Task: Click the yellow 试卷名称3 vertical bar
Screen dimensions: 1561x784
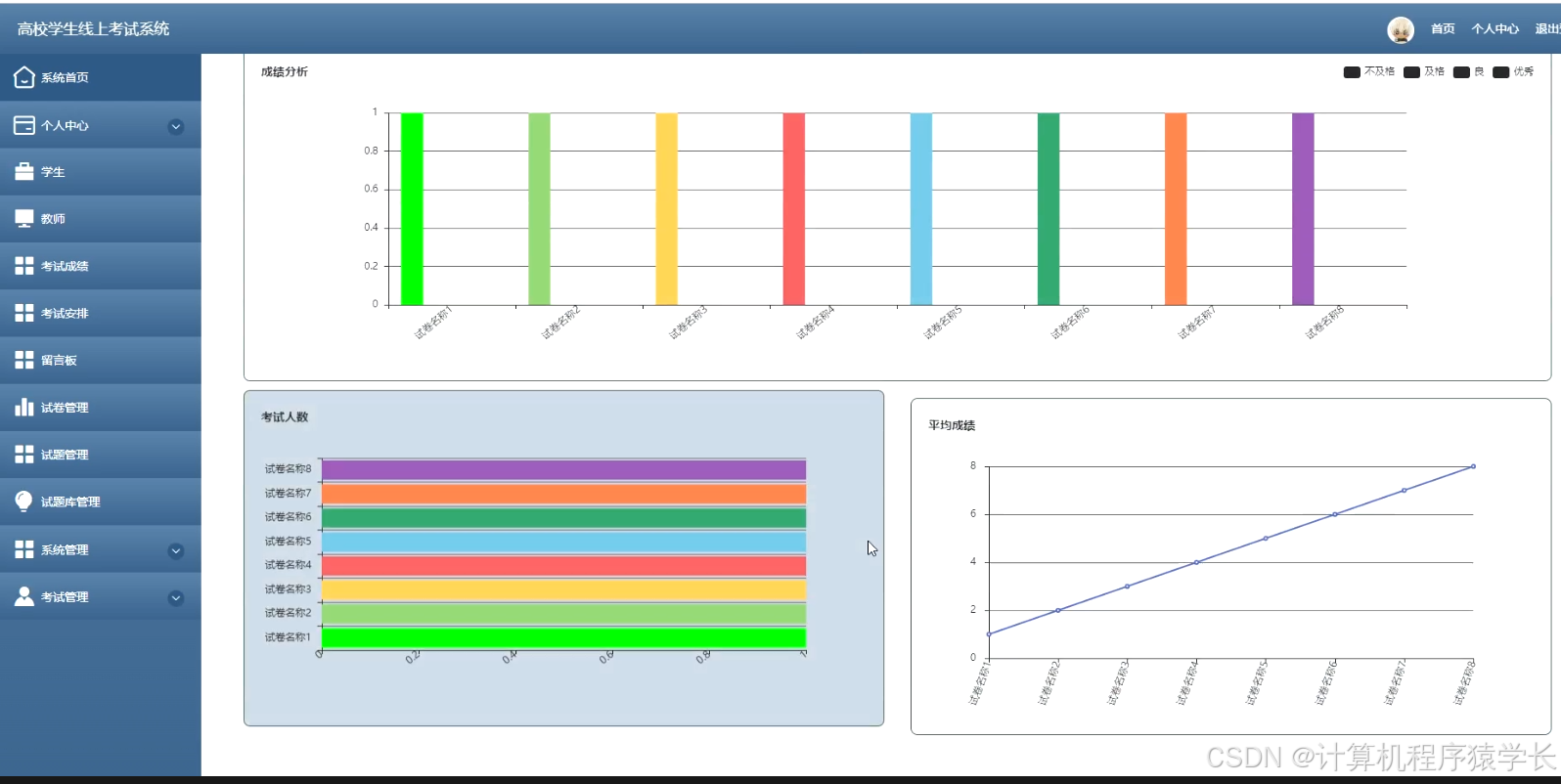Action: pyautogui.click(x=666, y=209)
